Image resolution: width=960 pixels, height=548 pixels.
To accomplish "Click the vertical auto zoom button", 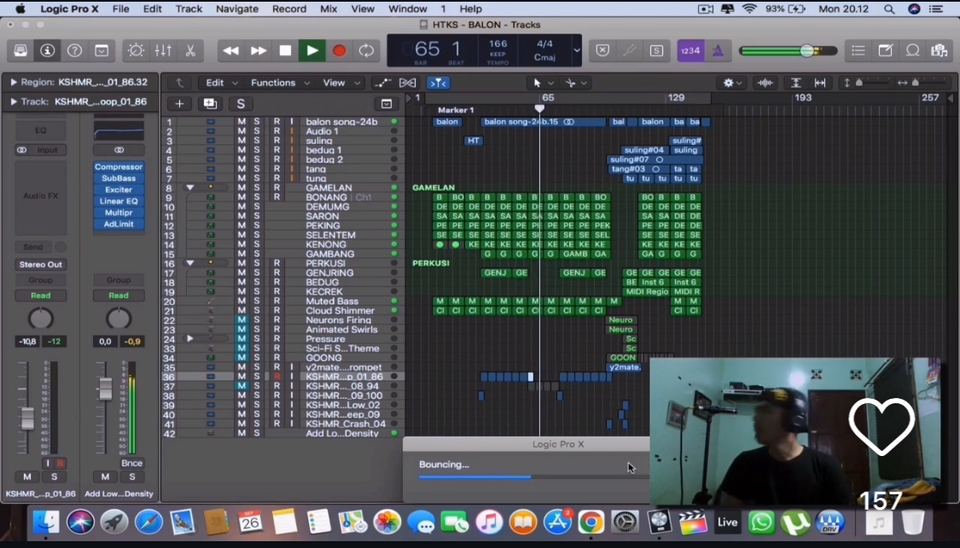I will pyautogui.click(x=795, y=83).
